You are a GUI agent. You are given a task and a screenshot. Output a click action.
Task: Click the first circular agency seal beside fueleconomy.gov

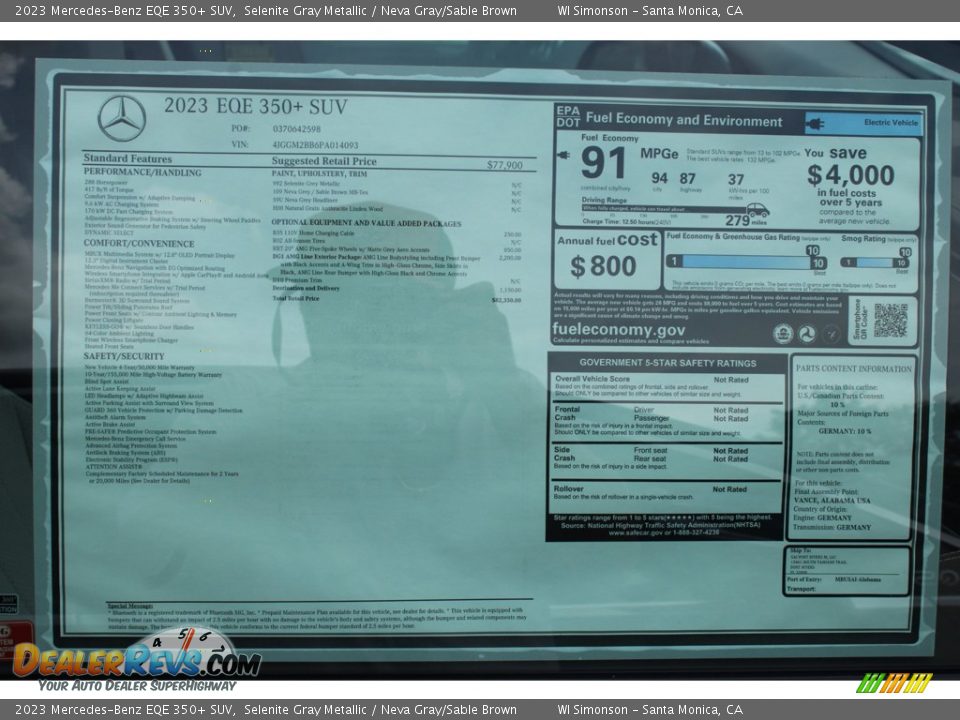tap(782, 334)
